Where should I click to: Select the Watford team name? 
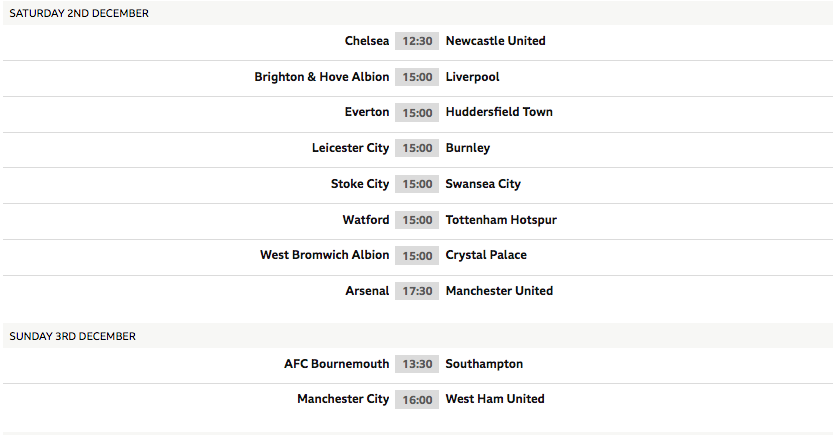coord(366,220)
